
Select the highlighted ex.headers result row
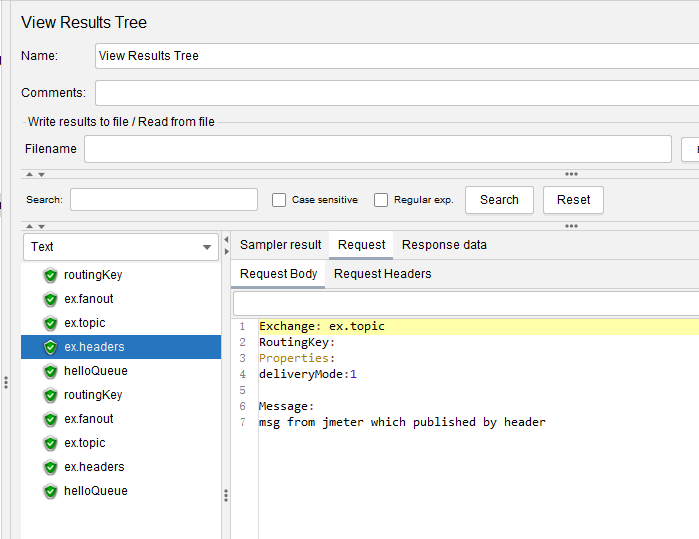pyautogui.click(x=121, y=347)
